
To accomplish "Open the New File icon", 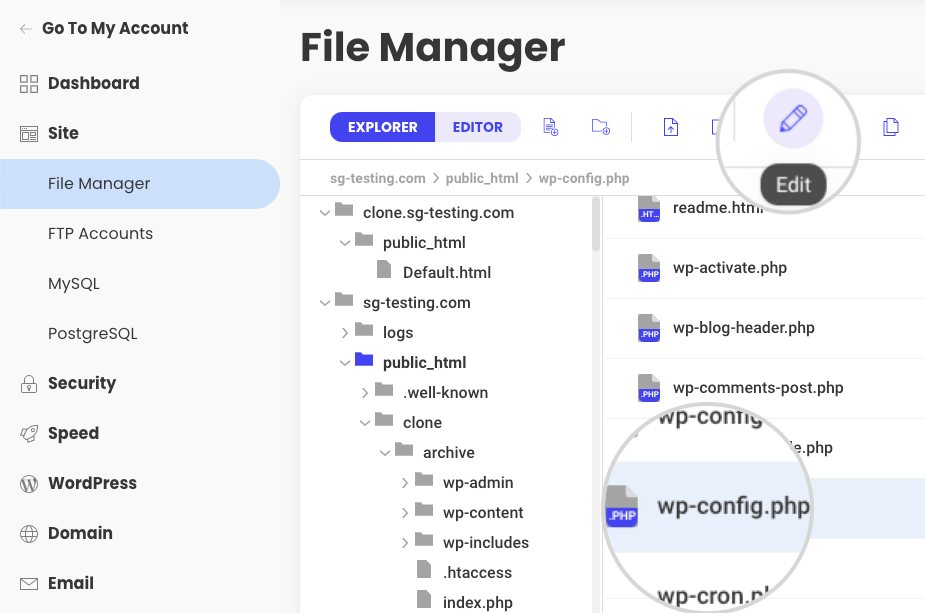I will [550, 127].
